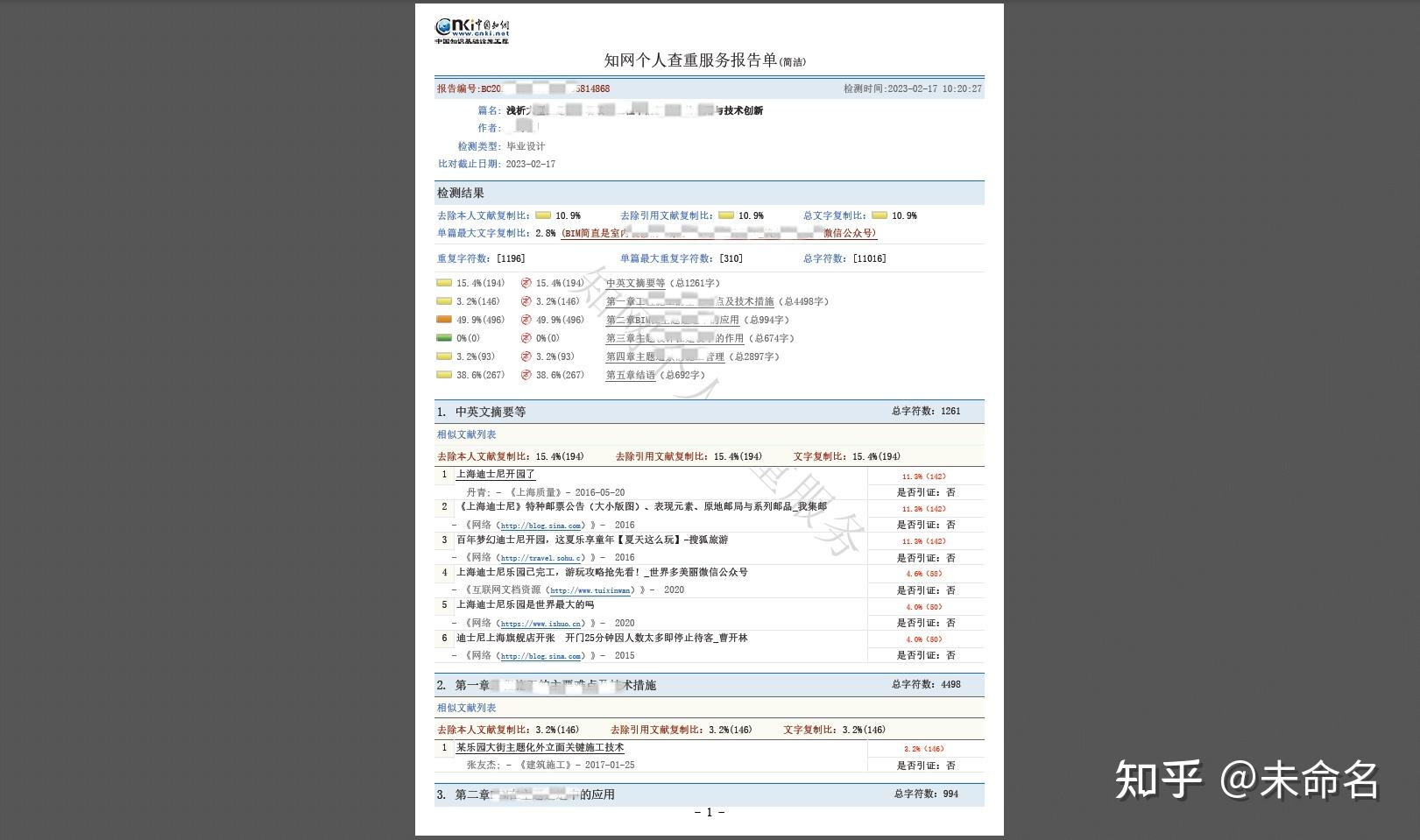This screenshot has width=1420, height=840.
Task: Click the travel.sohu.c URL
Action: click(x=542, y=558)
